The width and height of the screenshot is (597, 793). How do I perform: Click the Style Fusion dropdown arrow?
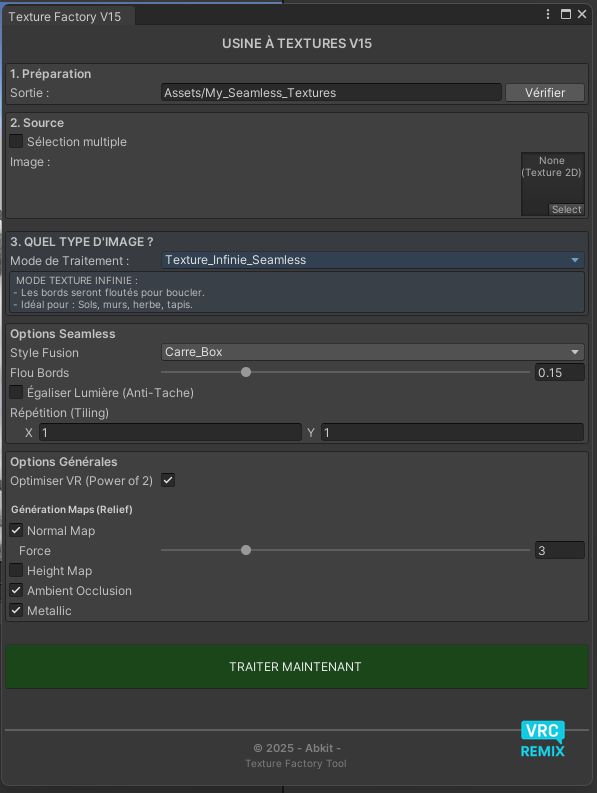(x=575, y=352)
